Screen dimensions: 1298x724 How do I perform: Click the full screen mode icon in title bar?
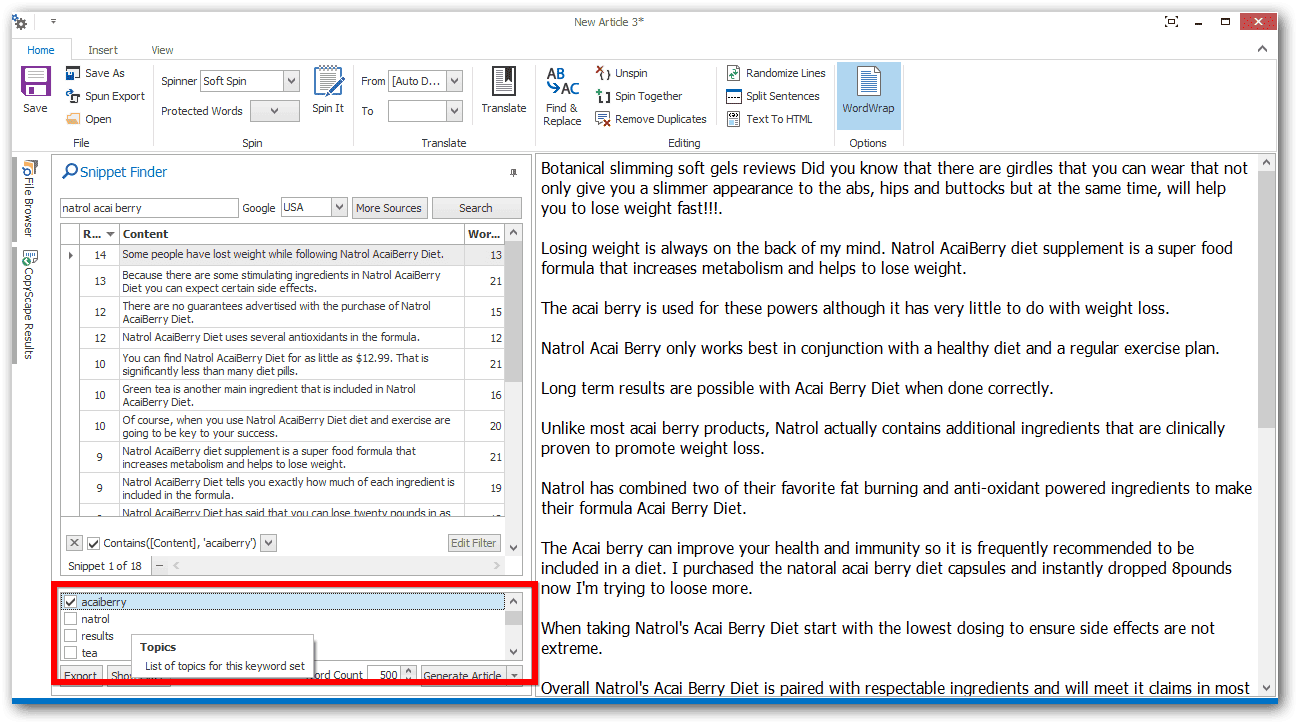point(1171,21)
